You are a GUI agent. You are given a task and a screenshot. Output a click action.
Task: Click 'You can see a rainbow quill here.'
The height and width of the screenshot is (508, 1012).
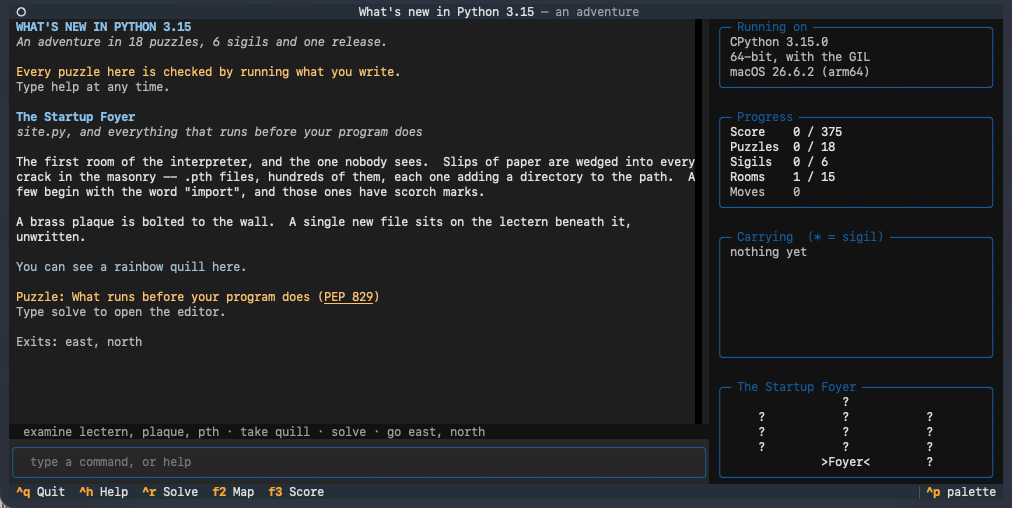coord(131,267)
